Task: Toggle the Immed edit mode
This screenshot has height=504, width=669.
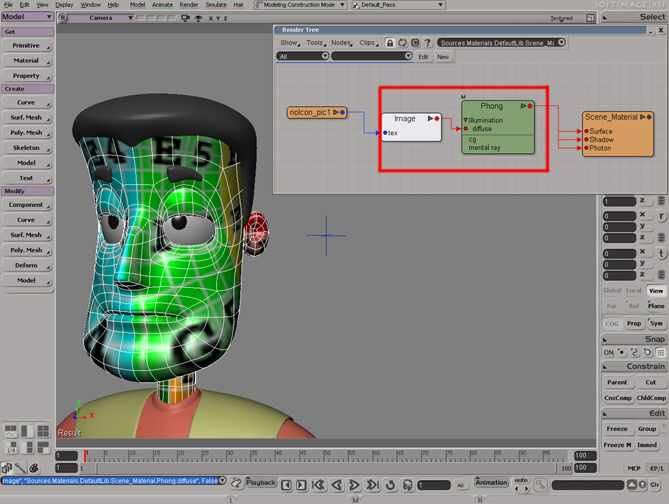Action: tap(647, 444)
